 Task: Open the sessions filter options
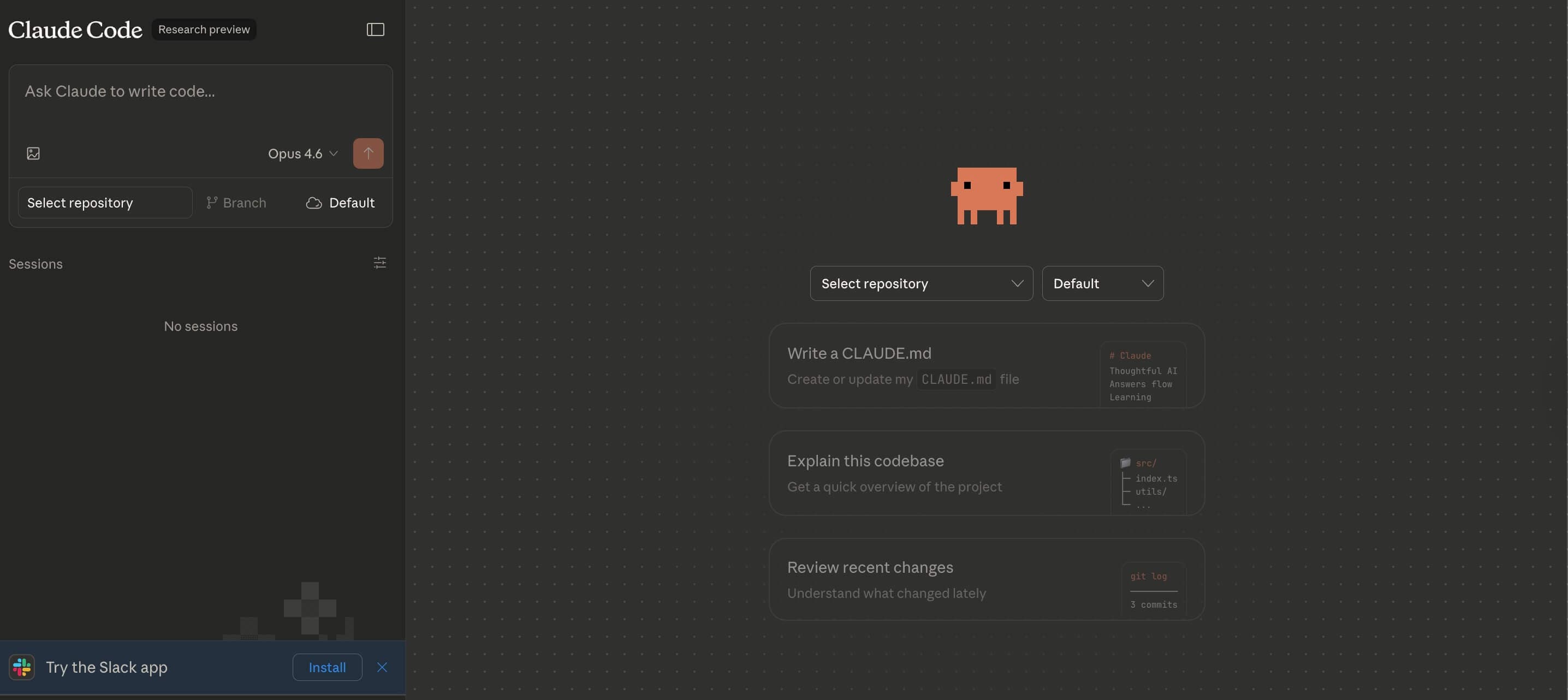click(x=379, y=263)
